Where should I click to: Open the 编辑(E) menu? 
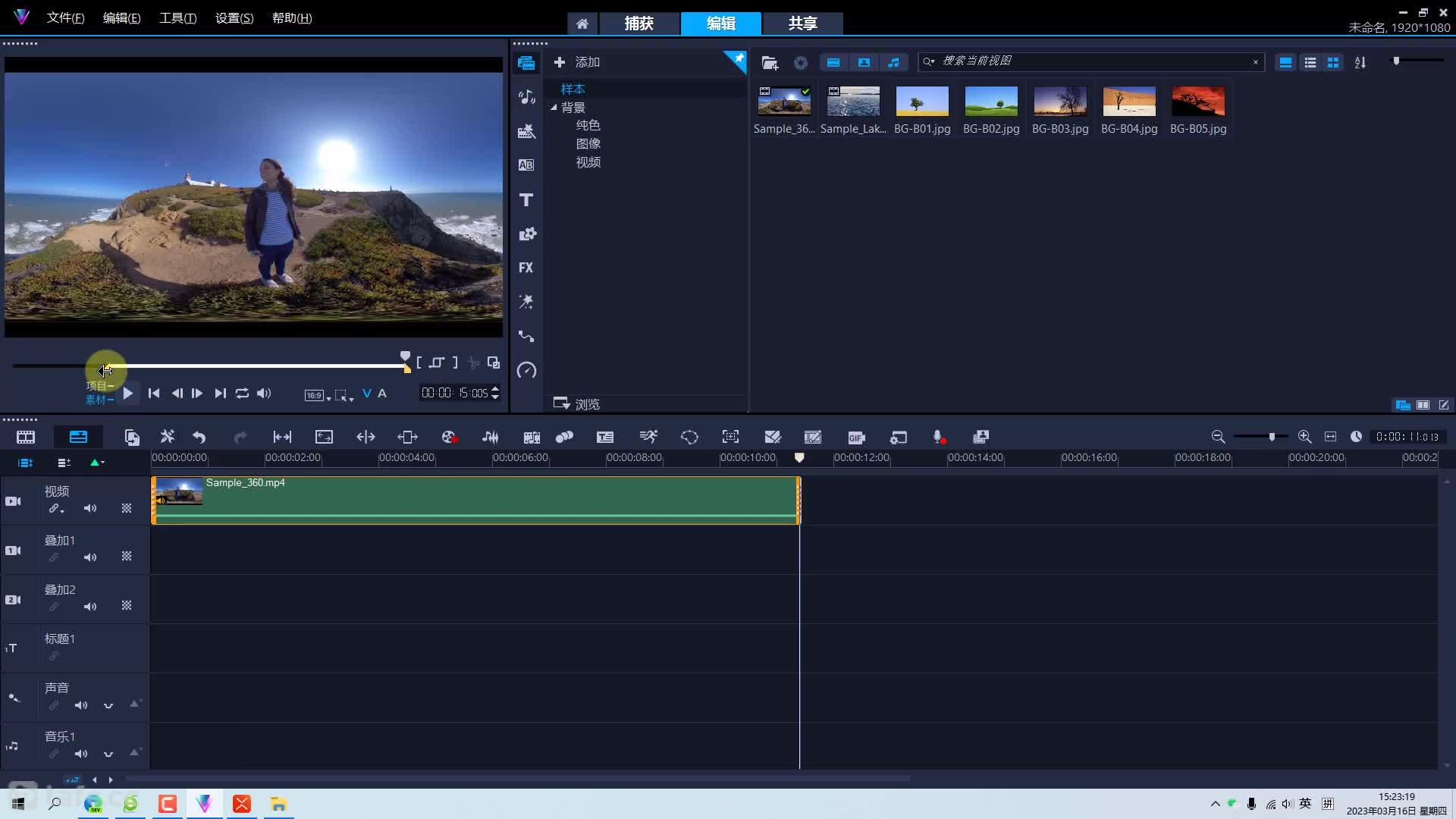(122, 18)
